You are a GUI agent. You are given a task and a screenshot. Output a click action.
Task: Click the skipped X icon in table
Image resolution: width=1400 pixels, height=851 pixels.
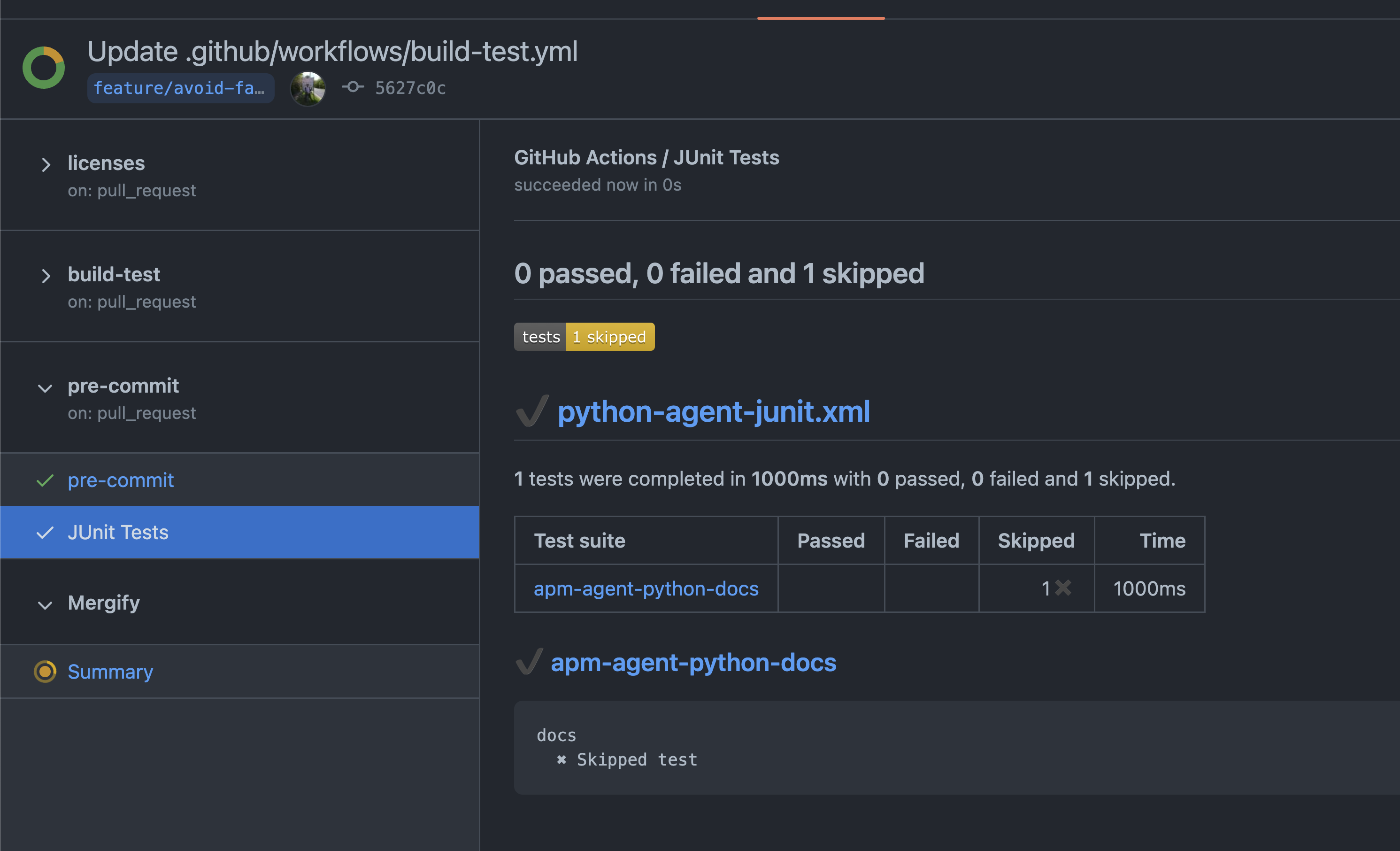coord(1063,588)
